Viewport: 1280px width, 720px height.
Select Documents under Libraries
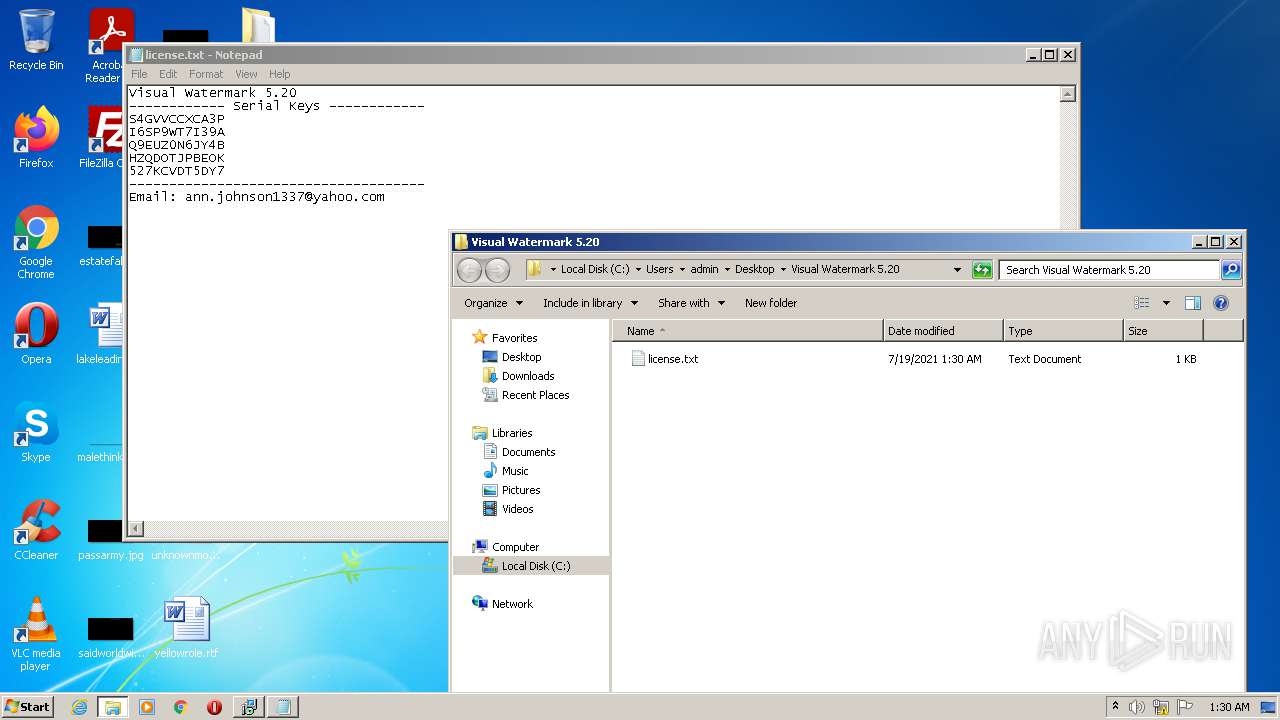pyautogui.click(x=528, y=452)
